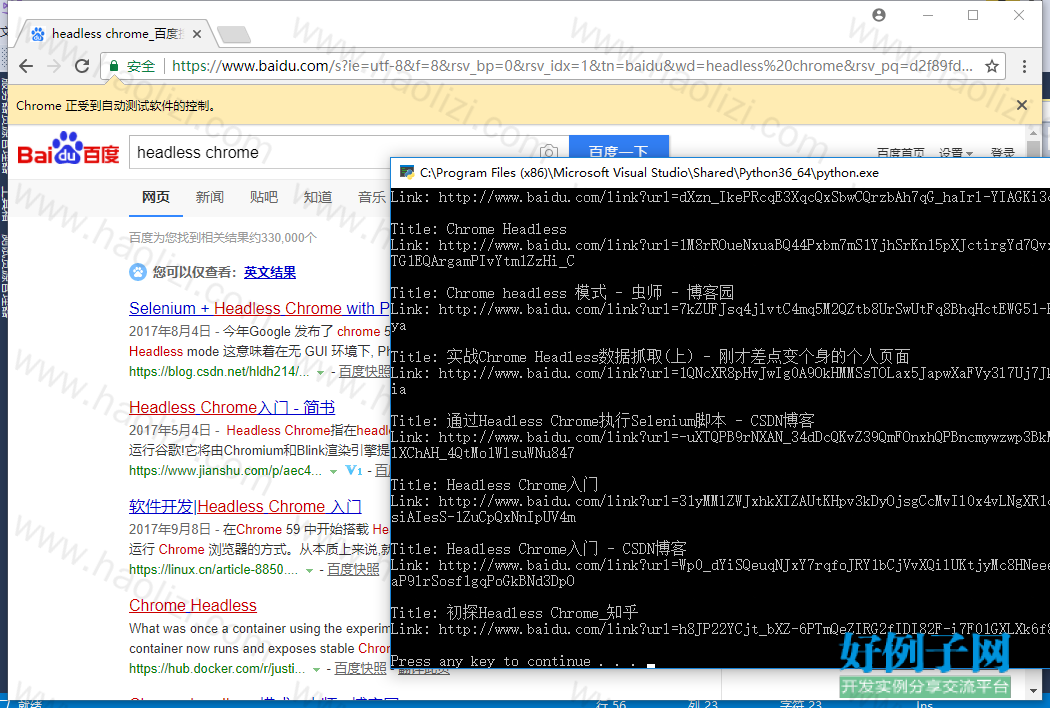The width and height of the screenshot is (1050, 708).
Task: Select the 网页 tab
Action: (155, 197)
